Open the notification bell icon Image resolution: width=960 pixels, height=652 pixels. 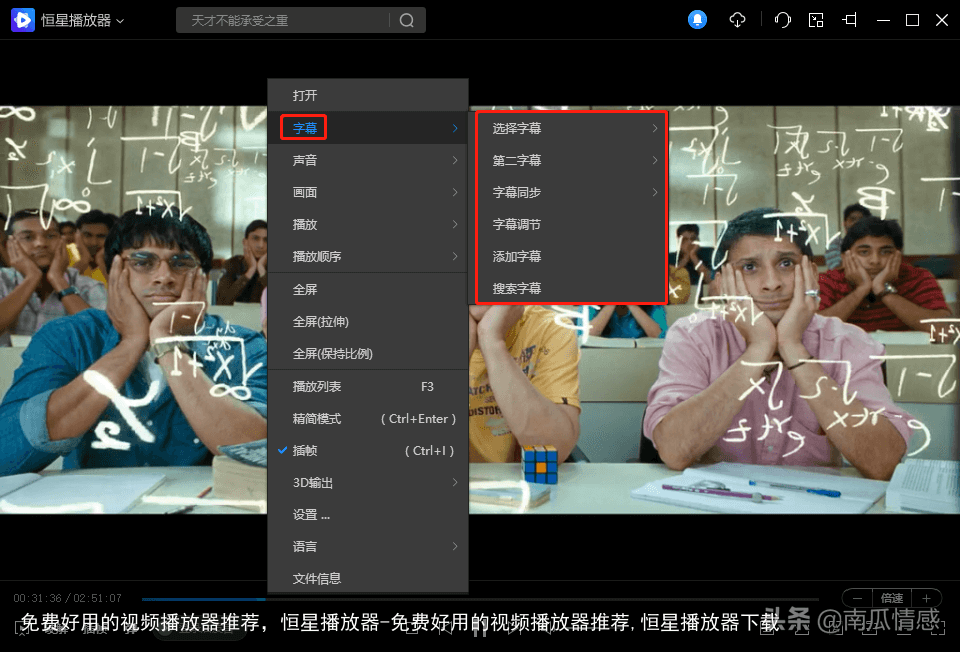(x=697, y=20)
